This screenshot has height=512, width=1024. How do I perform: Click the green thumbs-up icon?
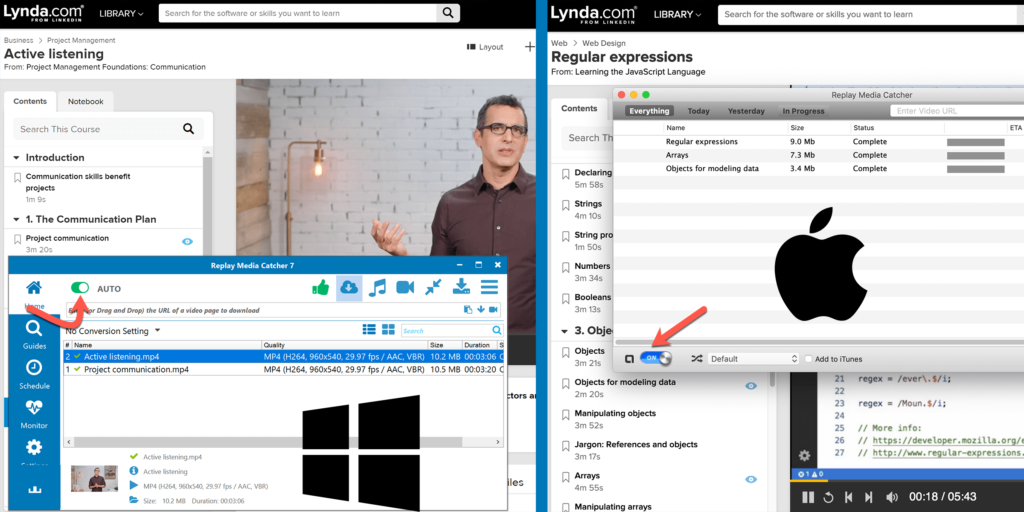pyautogui.click(x=320, y=287)
